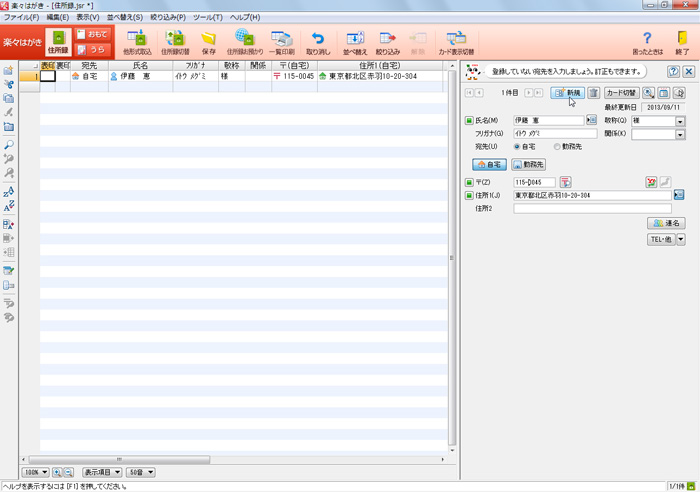
Task: Delete record with the trash can icon
Action: coord(593,93)
